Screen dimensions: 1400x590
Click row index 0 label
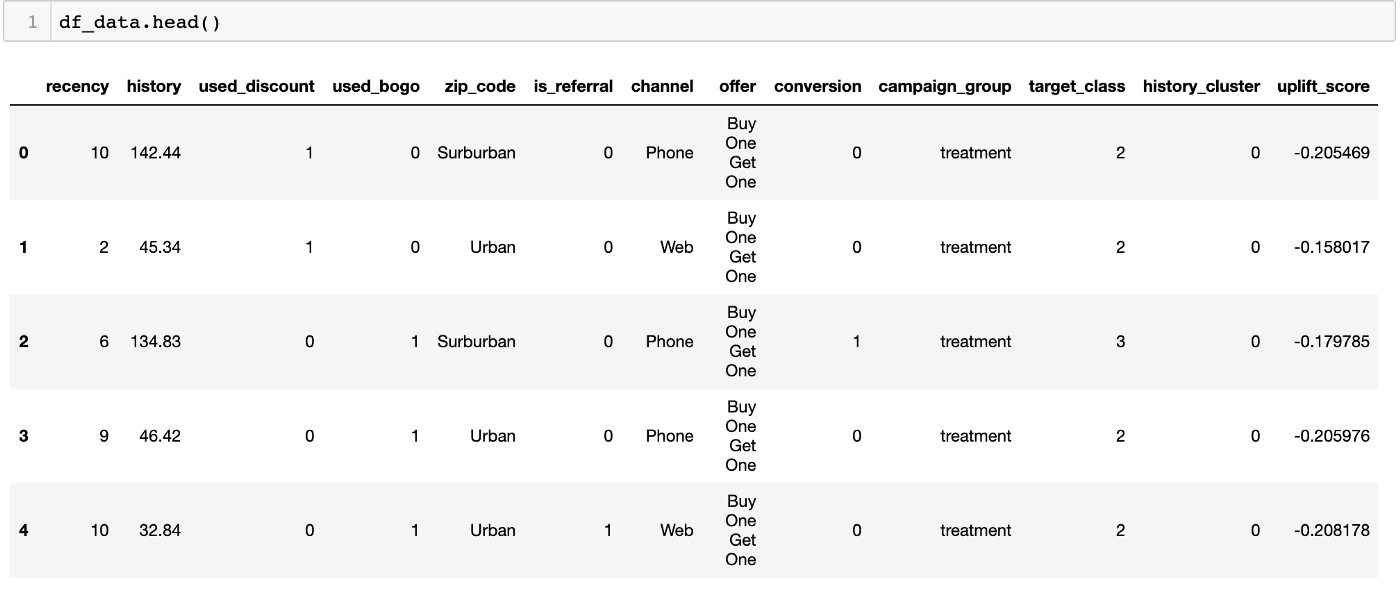click(x=24, y=153)
